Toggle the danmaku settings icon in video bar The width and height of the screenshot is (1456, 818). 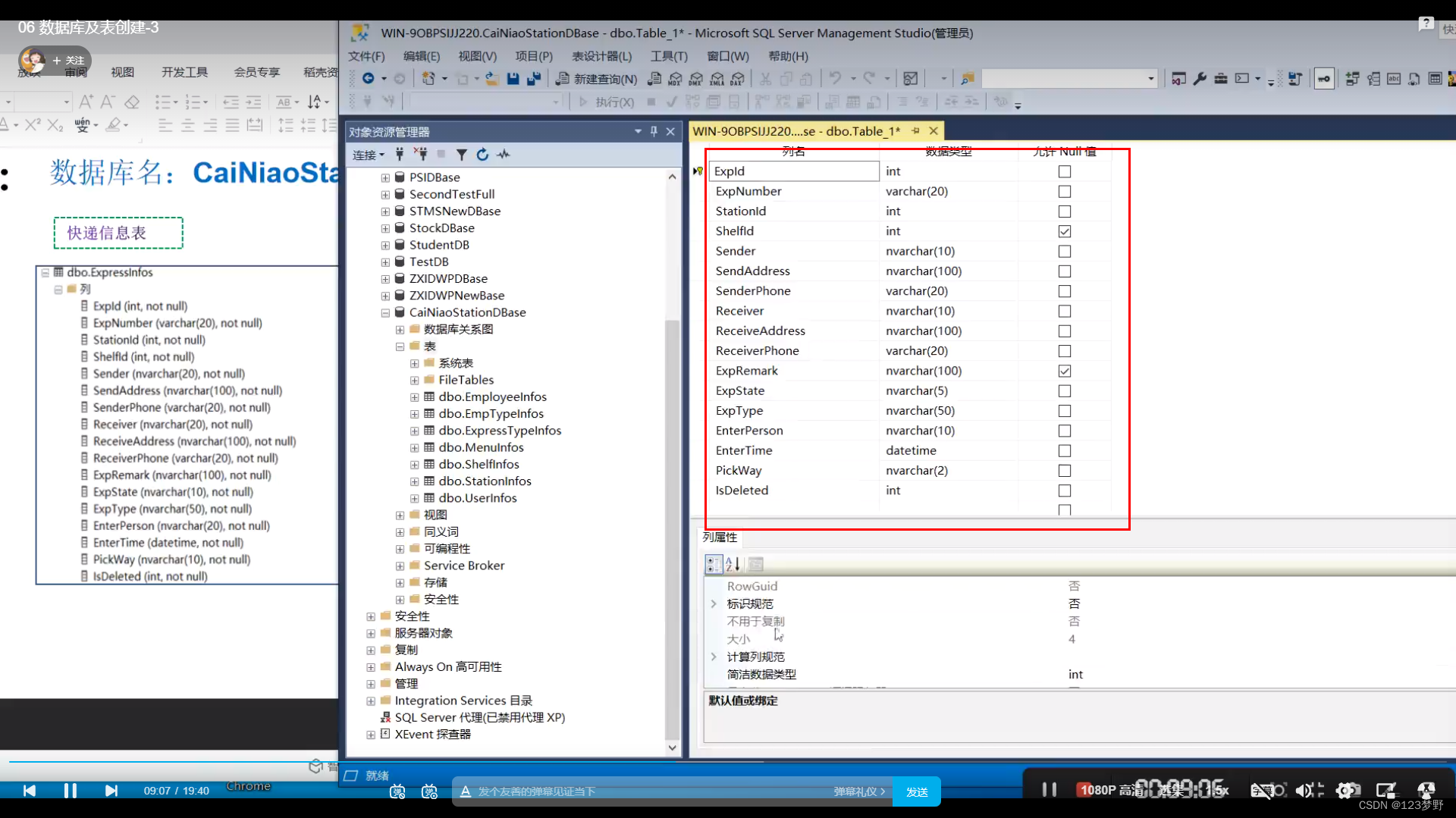click(x=429, y=791)
